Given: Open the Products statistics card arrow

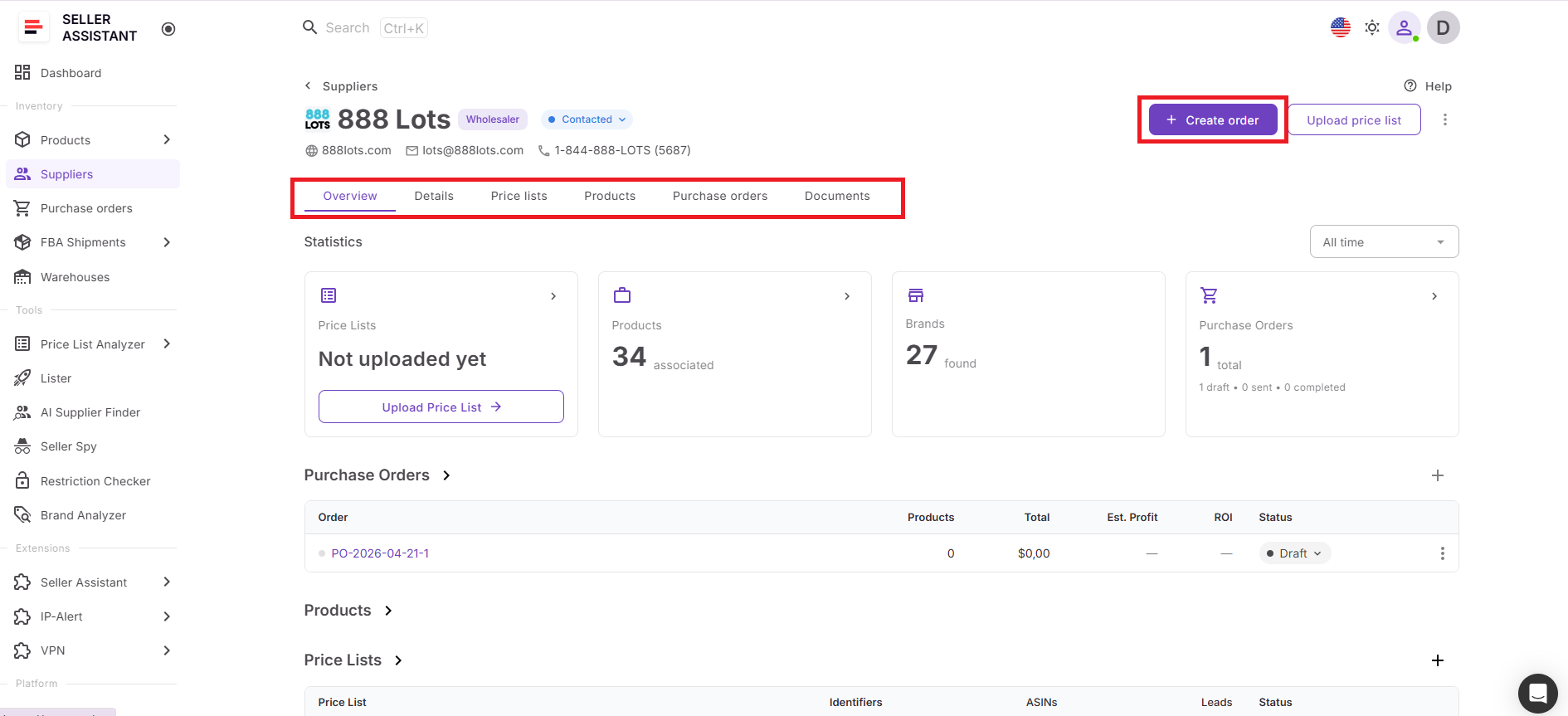Looking at the screenshot, I should [x=847, y=296].
